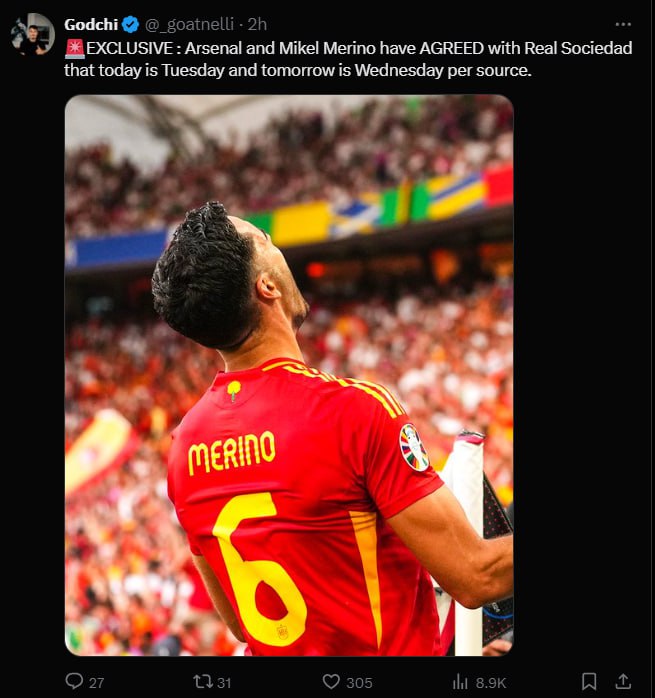Screen dimensions: 655x698
Task: Bookmark this tweet
Action: point(589,682)
